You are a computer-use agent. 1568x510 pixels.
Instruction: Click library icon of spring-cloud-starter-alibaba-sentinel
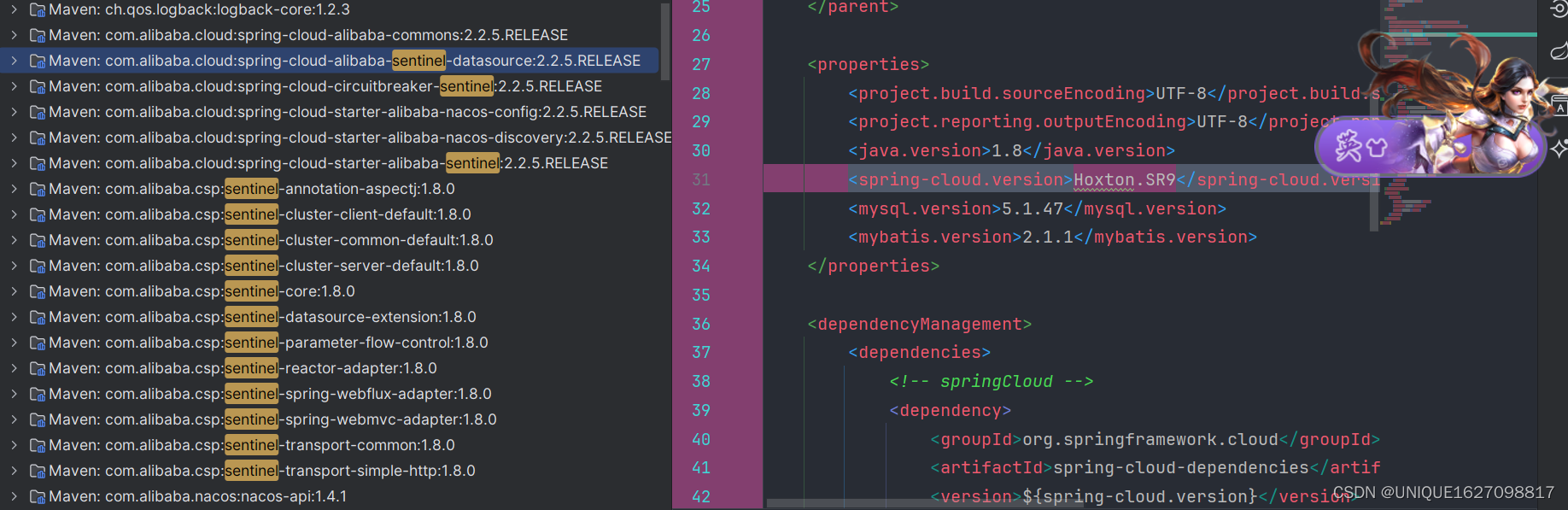click(38, 163)
